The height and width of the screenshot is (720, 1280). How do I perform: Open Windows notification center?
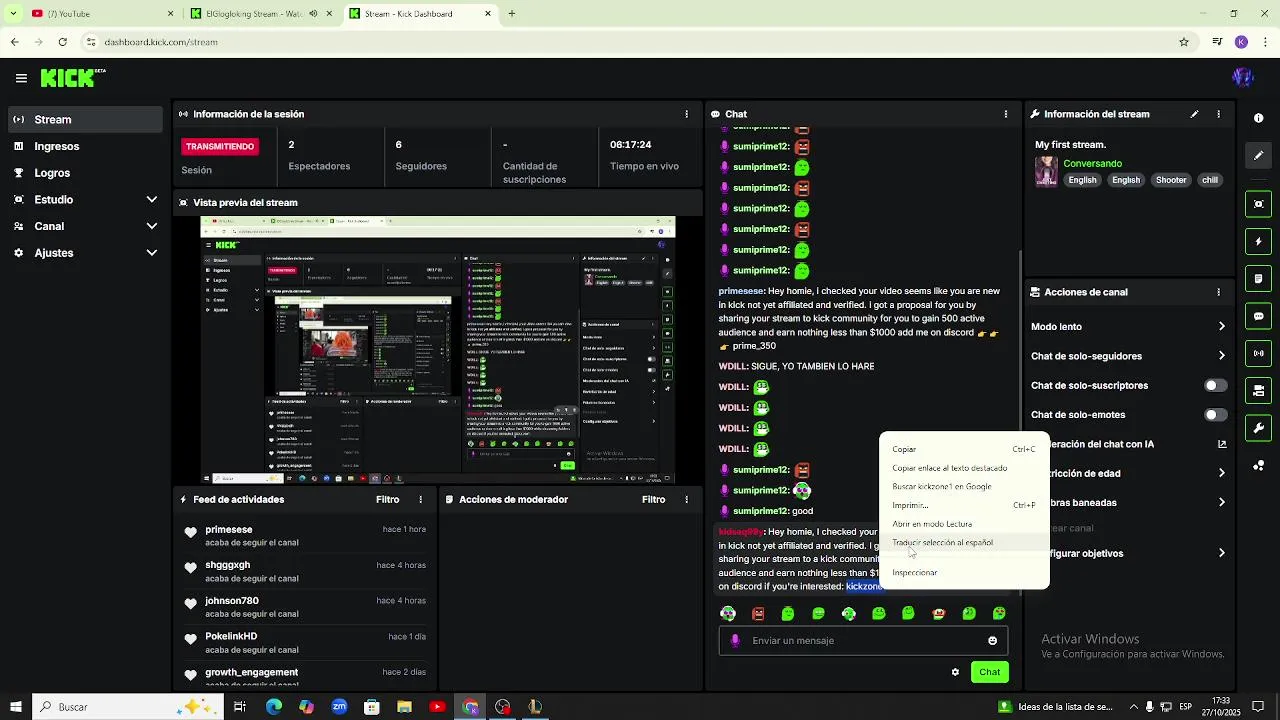(x=1258, y=707)
